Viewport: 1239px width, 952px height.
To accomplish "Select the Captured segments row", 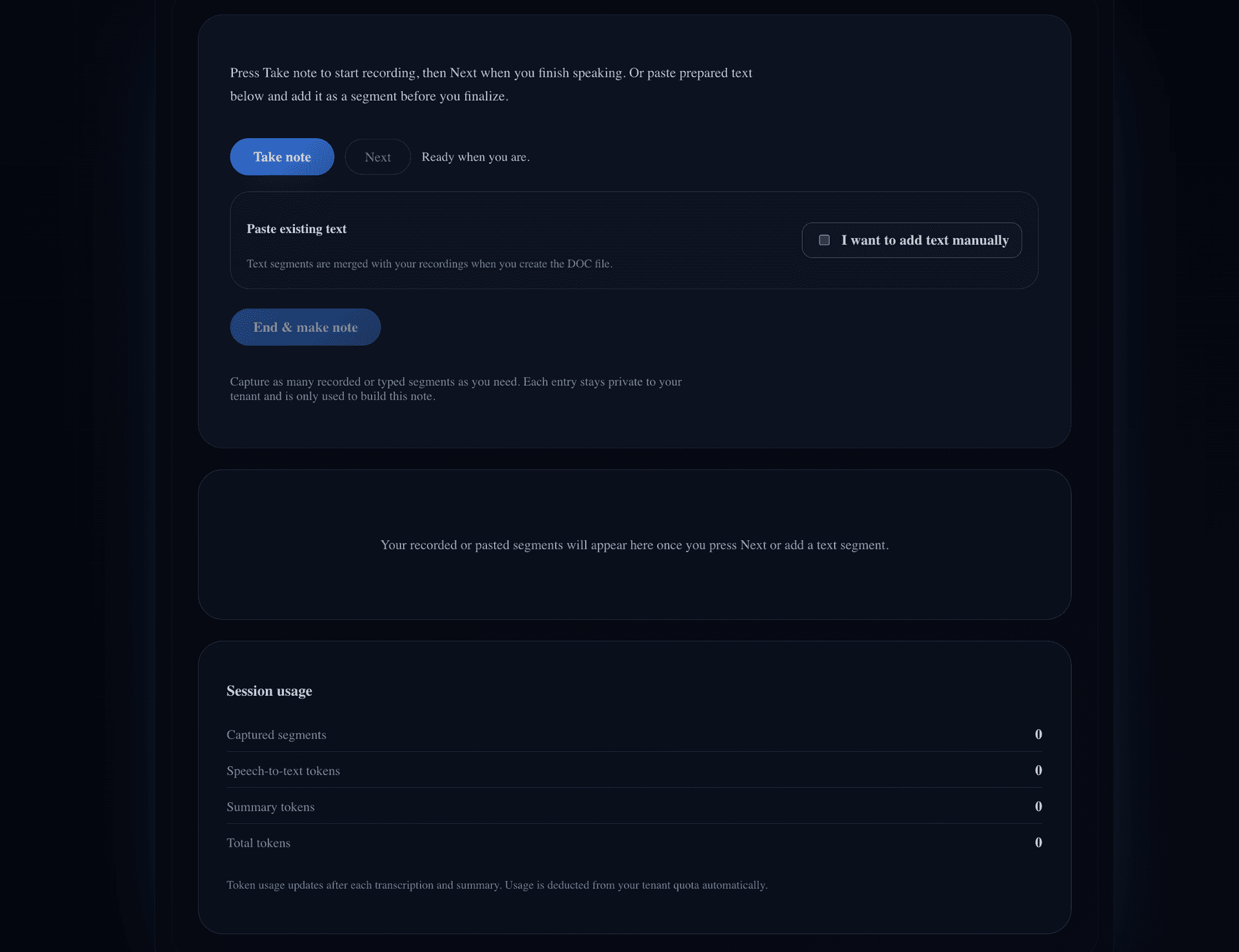I will click(x=276, y=734).
